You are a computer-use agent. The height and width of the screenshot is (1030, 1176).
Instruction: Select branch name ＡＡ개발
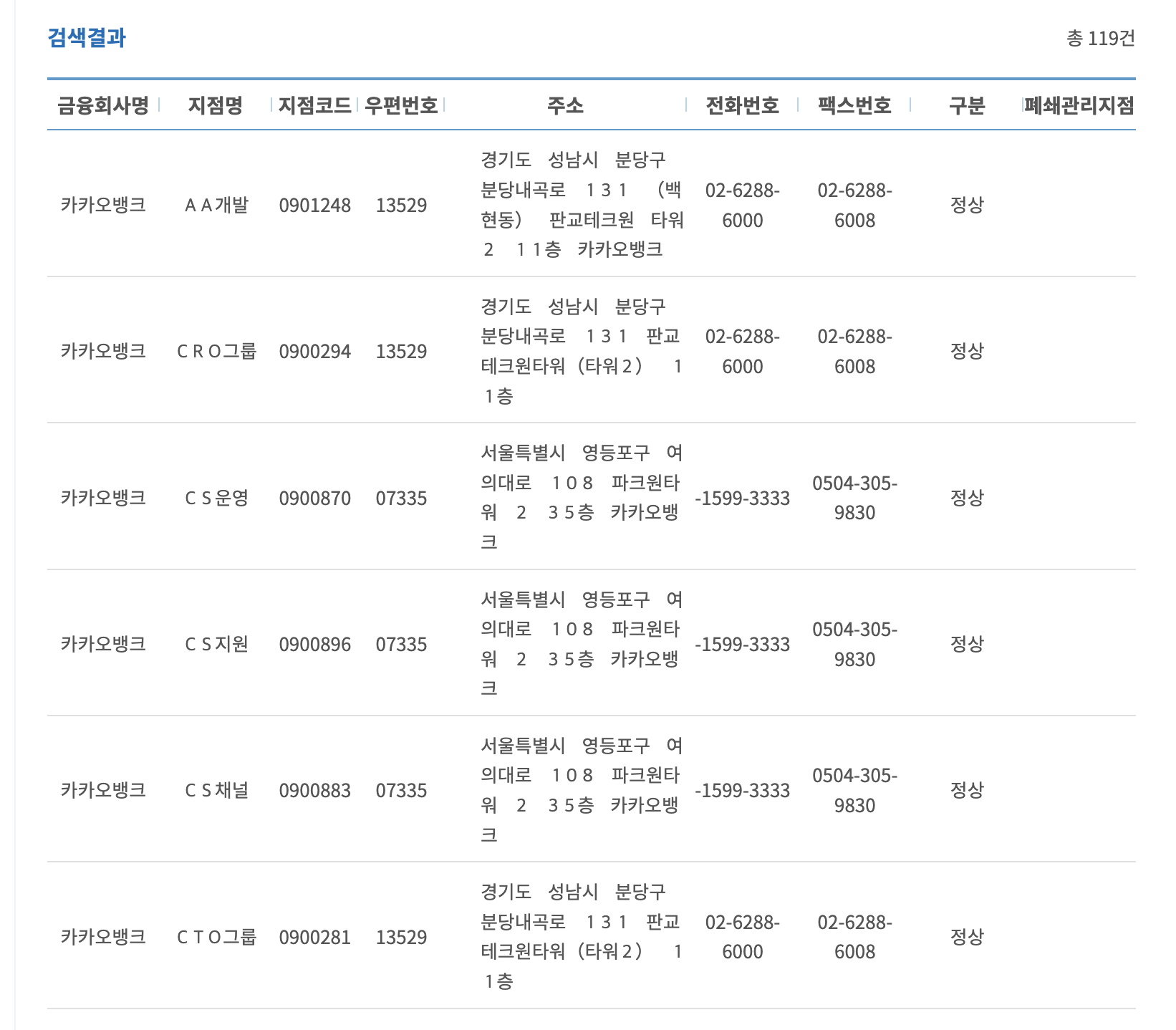(216, 206)
